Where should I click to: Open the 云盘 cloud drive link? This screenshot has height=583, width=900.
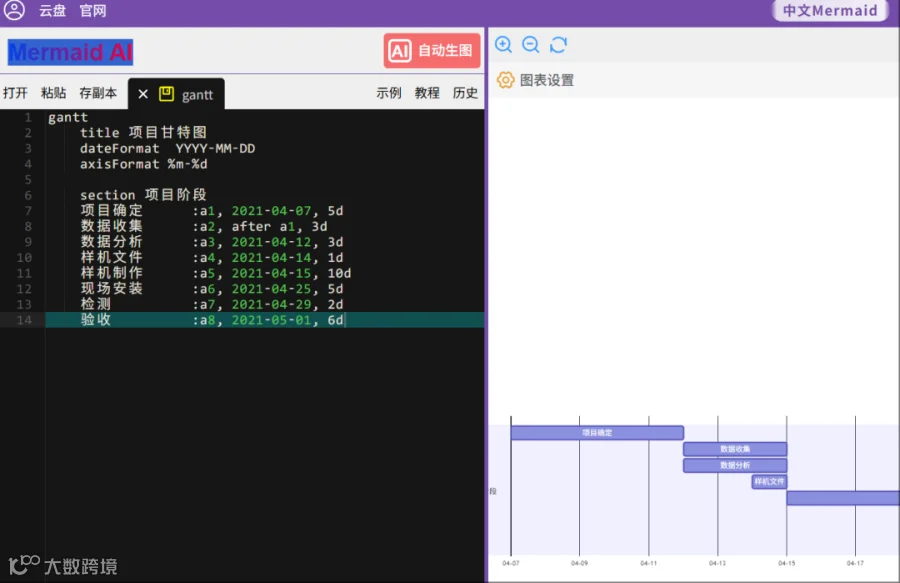click(x=52, y=11)
